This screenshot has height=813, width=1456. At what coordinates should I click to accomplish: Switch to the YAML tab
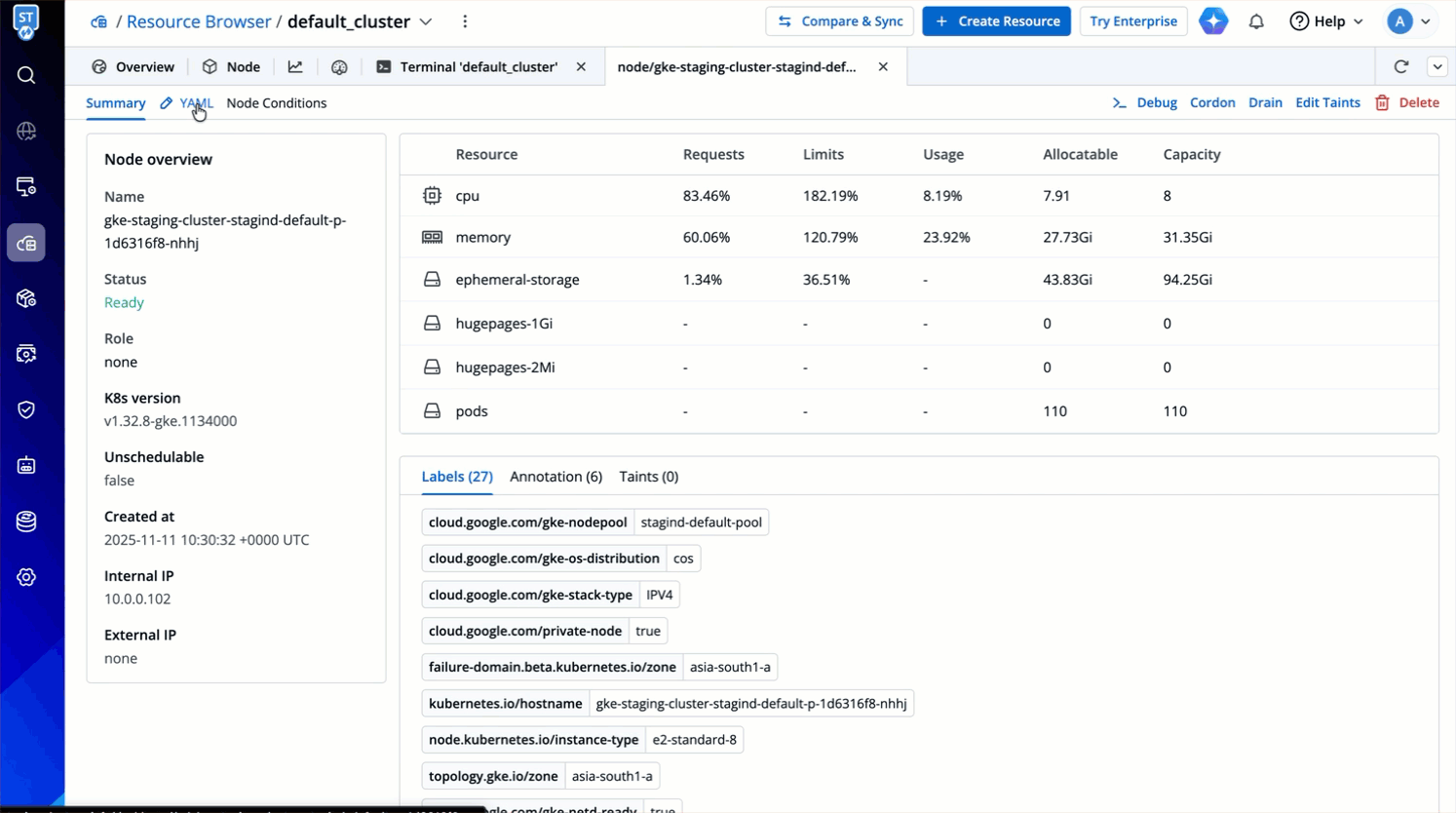click(195, 102)
